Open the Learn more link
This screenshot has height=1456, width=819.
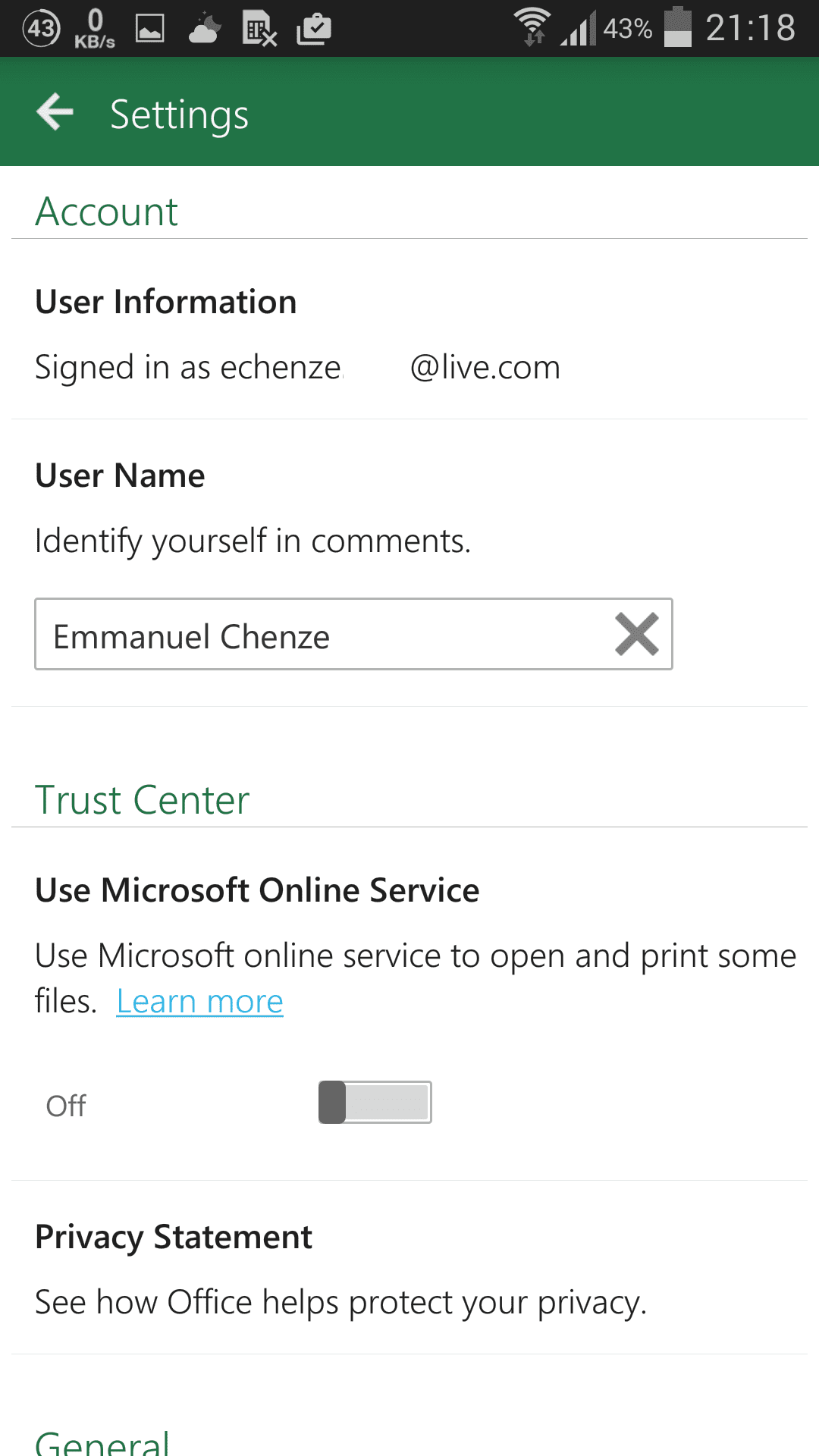(x=199, y=1002)
